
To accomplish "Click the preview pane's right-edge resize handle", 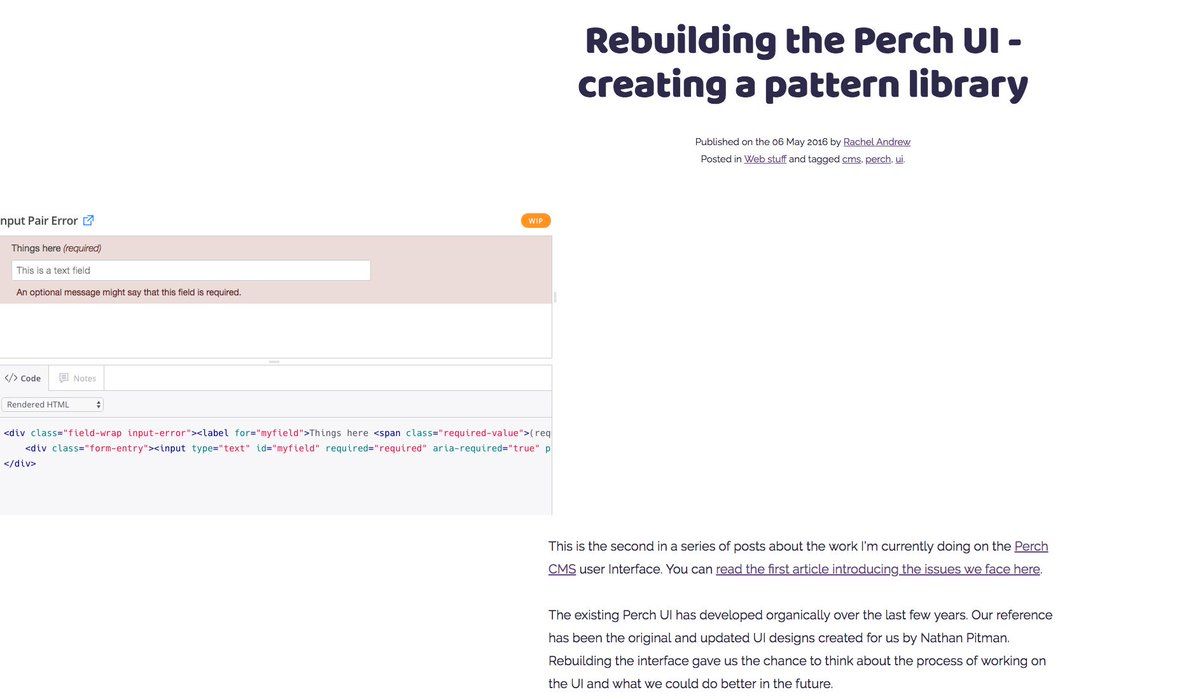I will [x=555, y=297].
